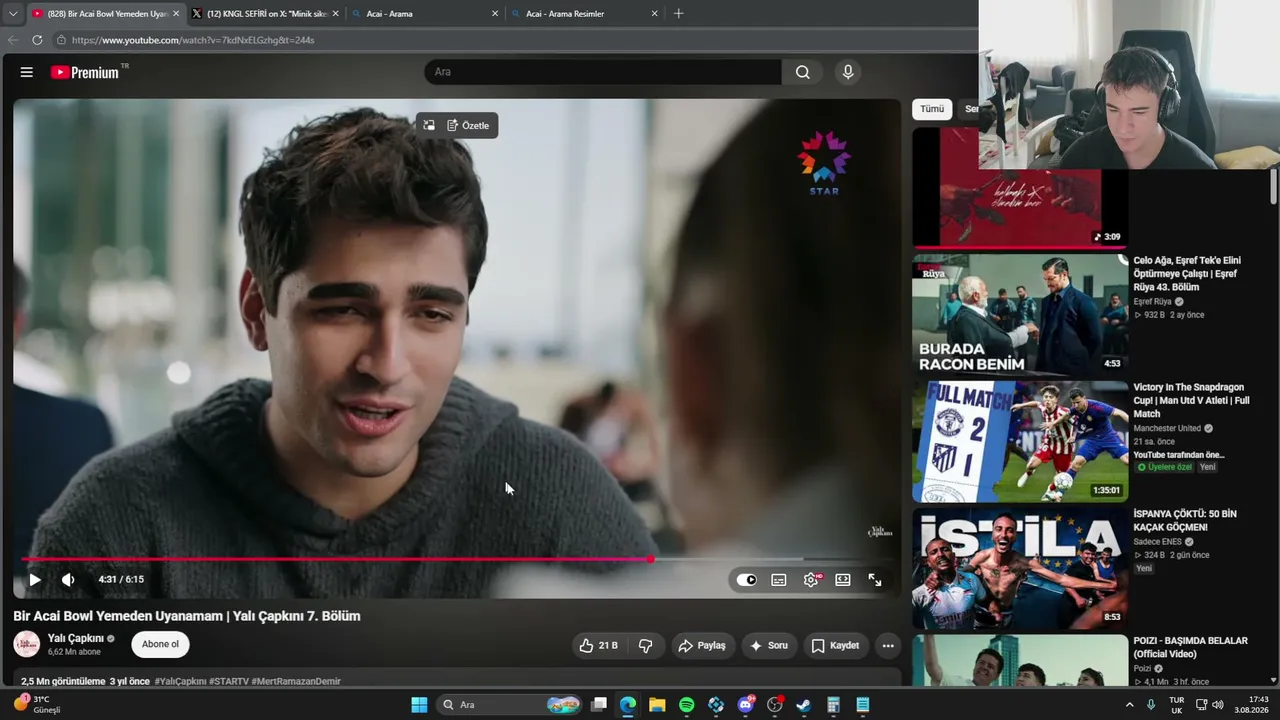
Task: Reload the page
Action: click(37, 40)
